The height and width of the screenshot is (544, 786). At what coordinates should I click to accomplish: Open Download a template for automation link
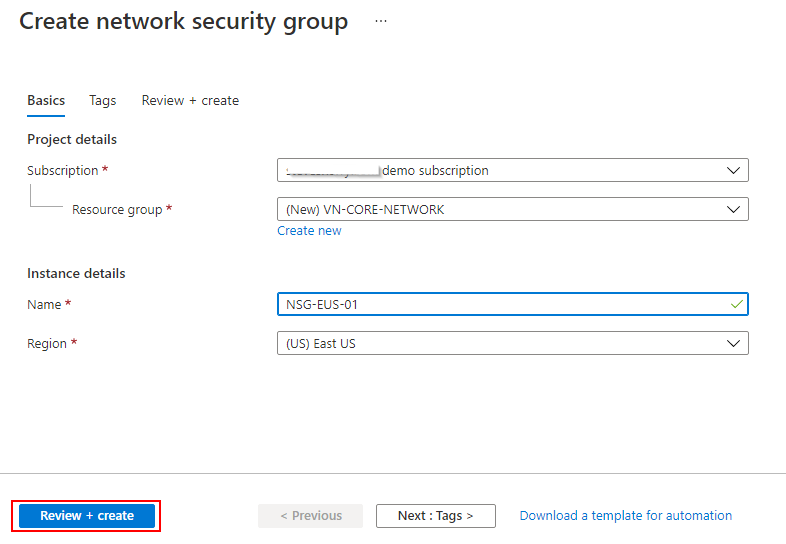[x=625, y=516]
